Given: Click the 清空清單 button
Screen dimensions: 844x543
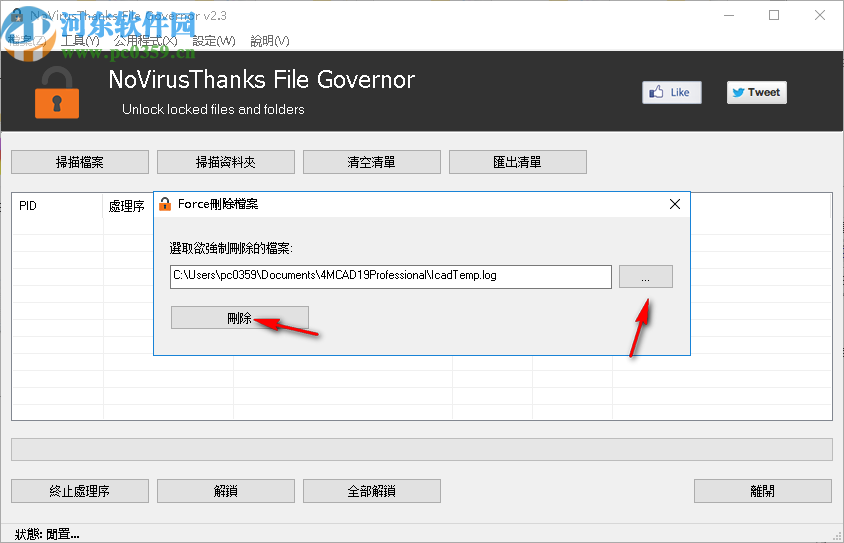Looking at the screenshot, I should tap(371, 162).
